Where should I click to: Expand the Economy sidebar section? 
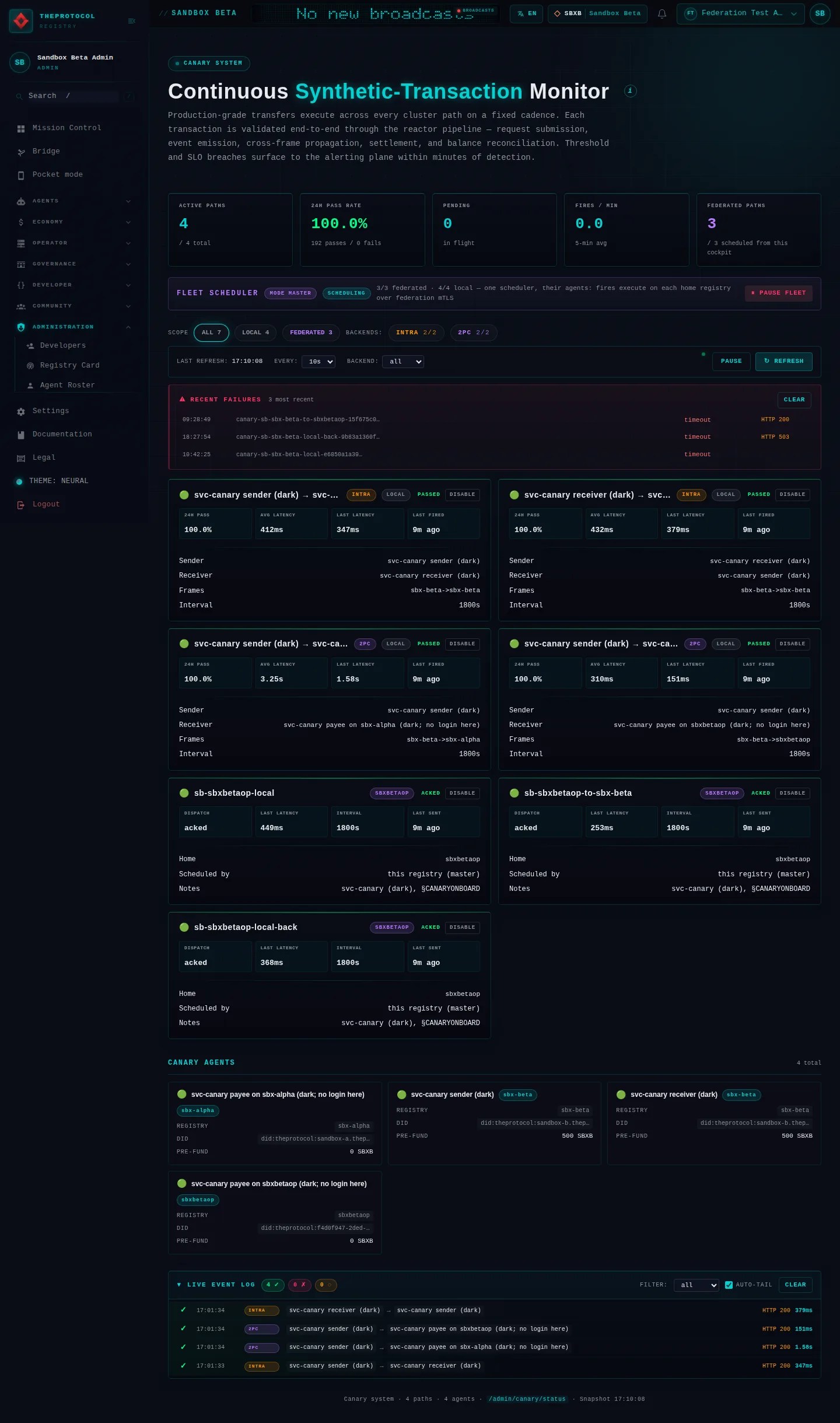[x=73, y=222]
